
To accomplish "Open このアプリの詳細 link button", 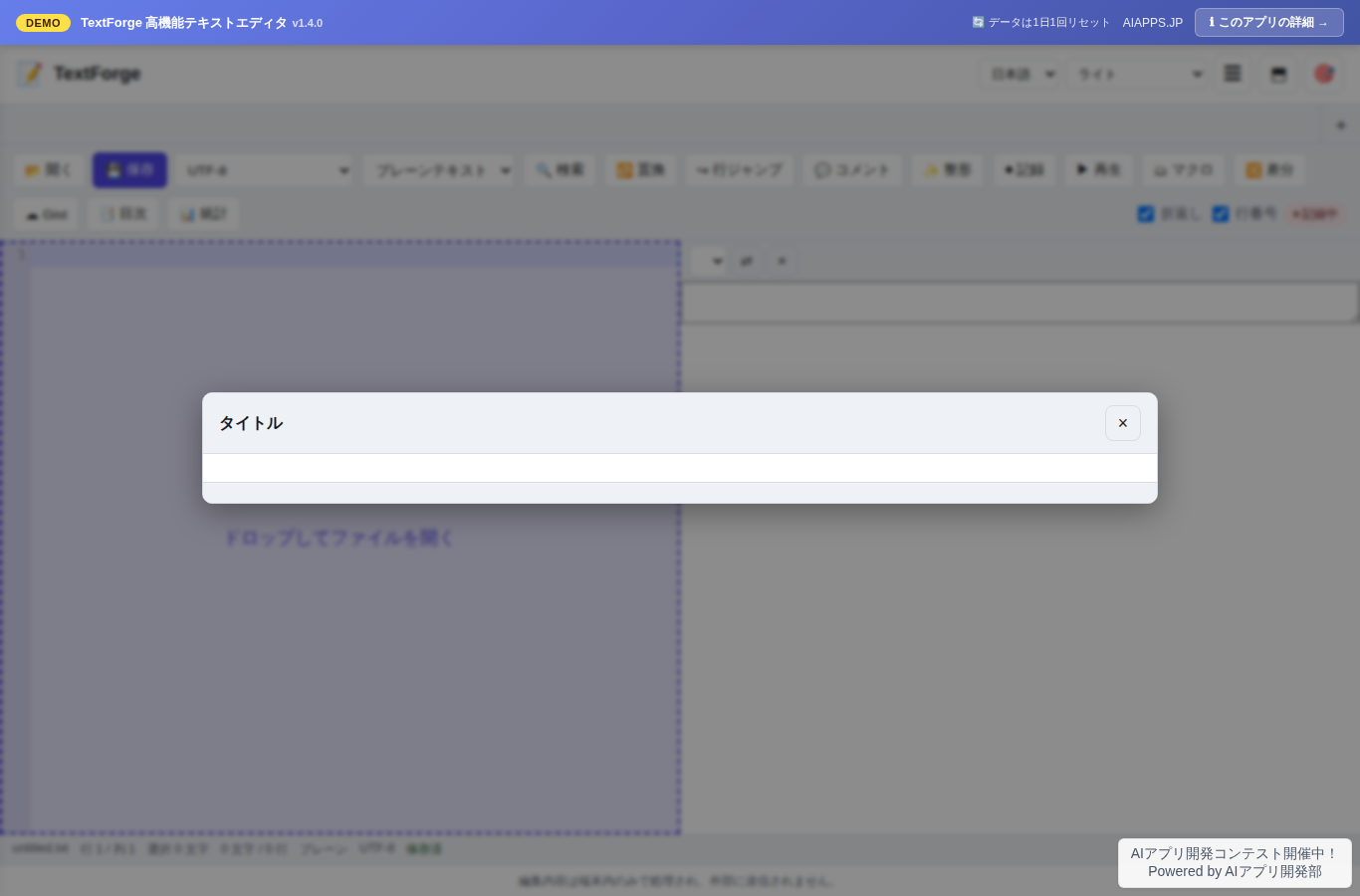I will pos(1268,22).
